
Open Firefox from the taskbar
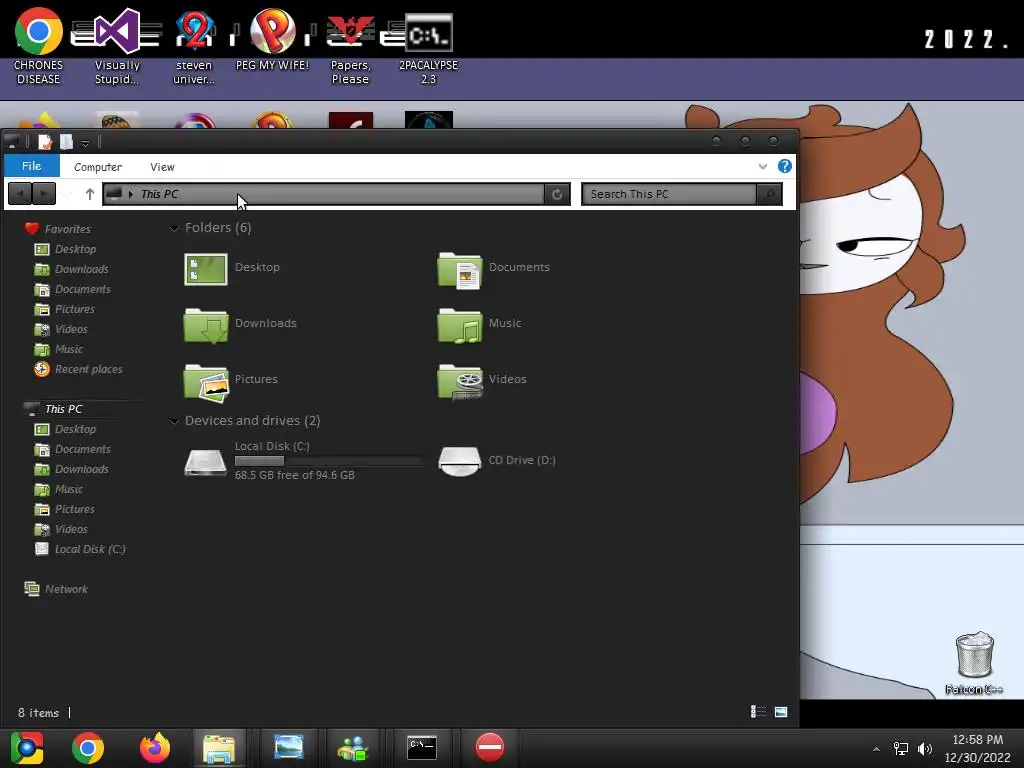[155, 748]
